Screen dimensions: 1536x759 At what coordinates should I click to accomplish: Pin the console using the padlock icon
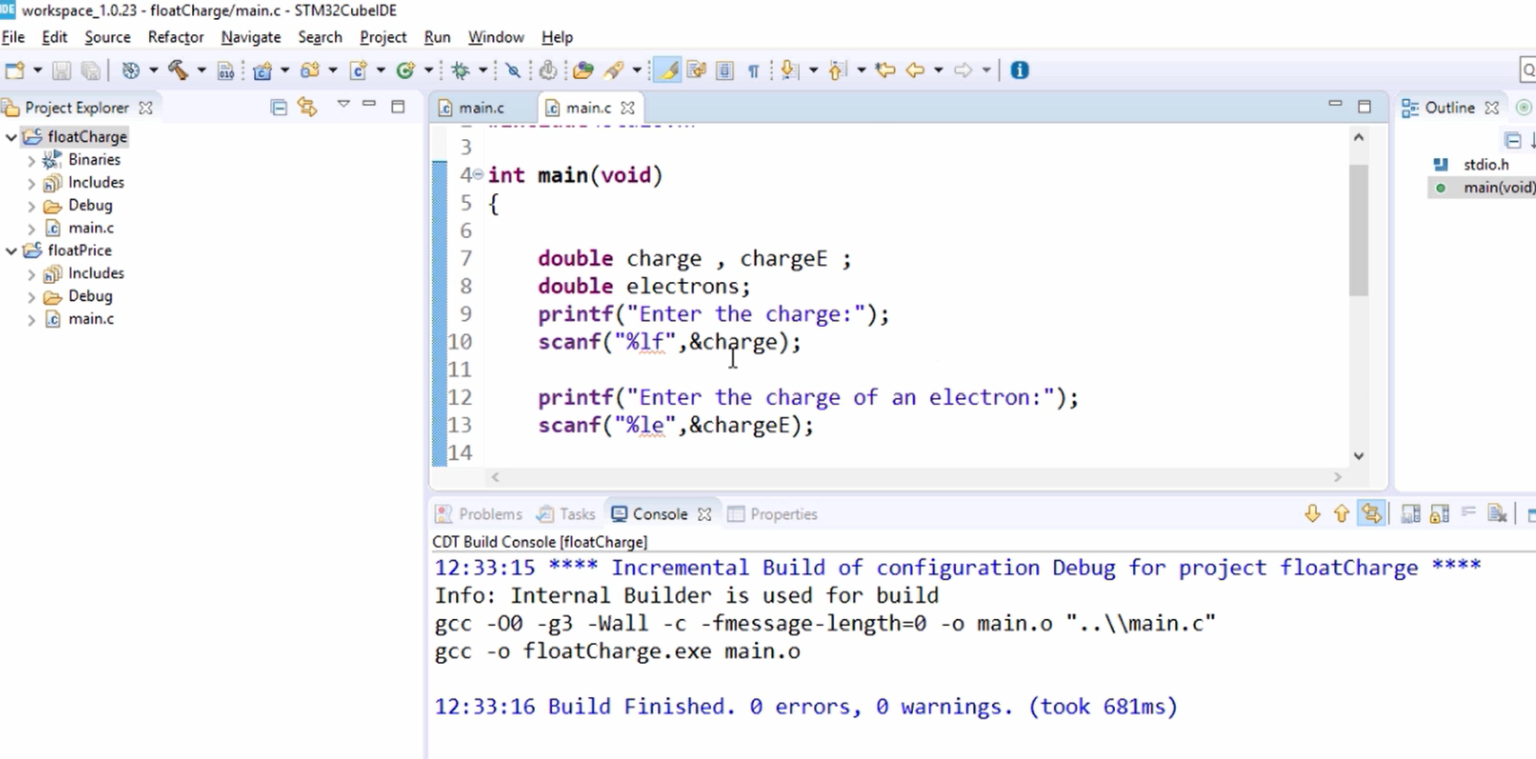tap(1439, 513)
